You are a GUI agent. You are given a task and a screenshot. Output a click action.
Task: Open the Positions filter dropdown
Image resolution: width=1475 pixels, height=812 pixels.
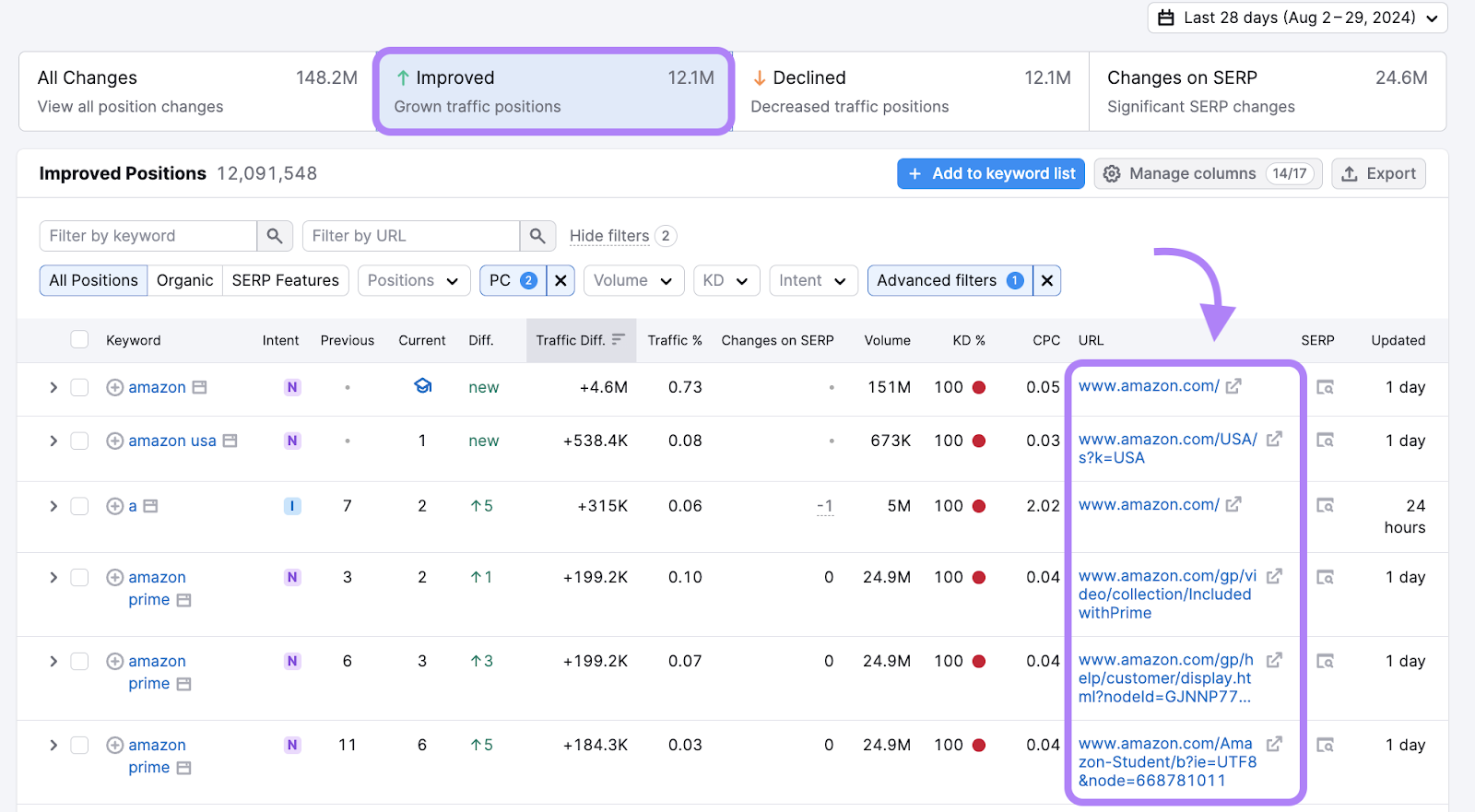pos(414,281)
